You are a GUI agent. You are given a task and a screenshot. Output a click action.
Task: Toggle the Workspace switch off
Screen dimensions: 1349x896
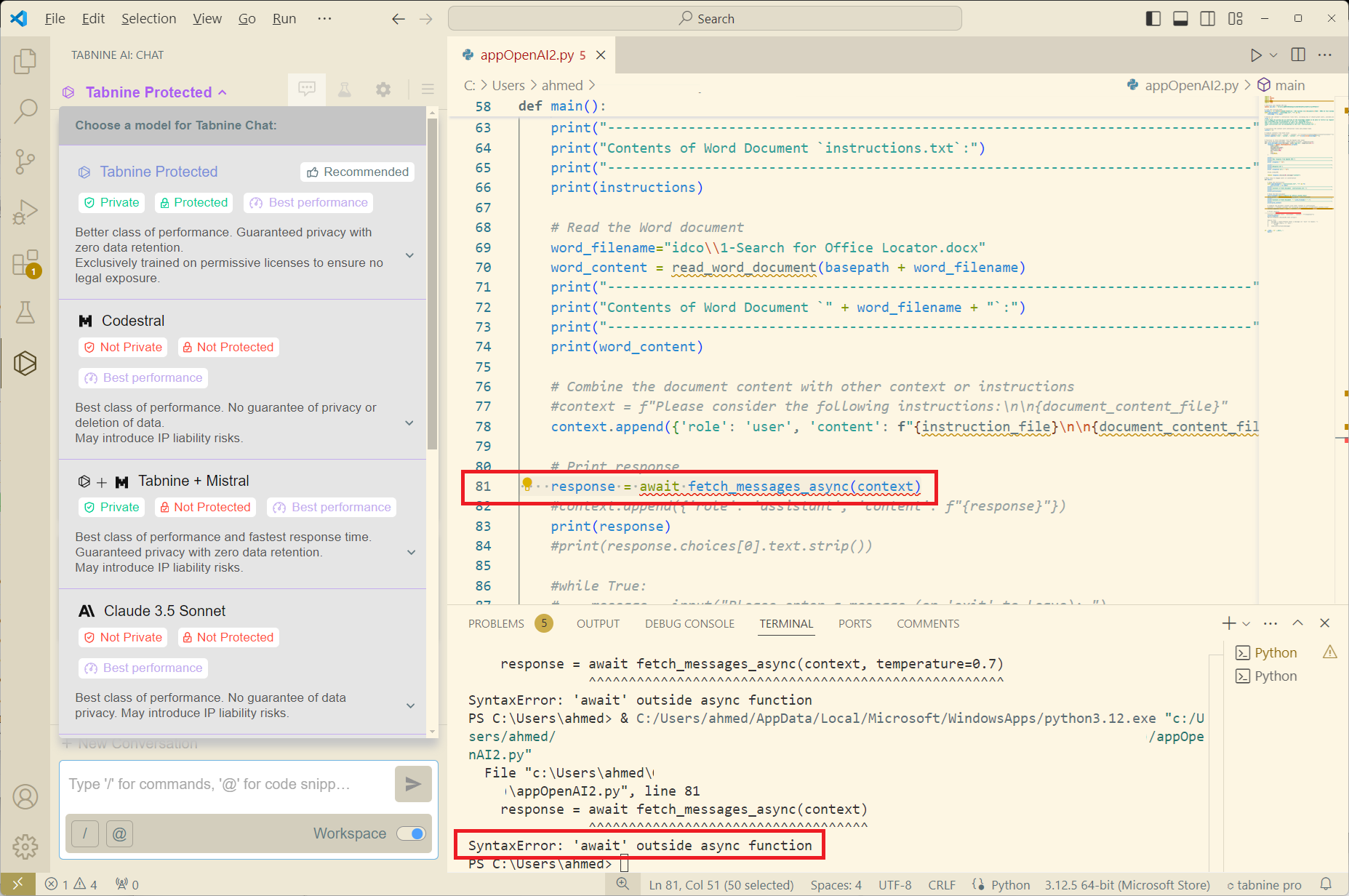pyautogui.click(x=412, y=833)
